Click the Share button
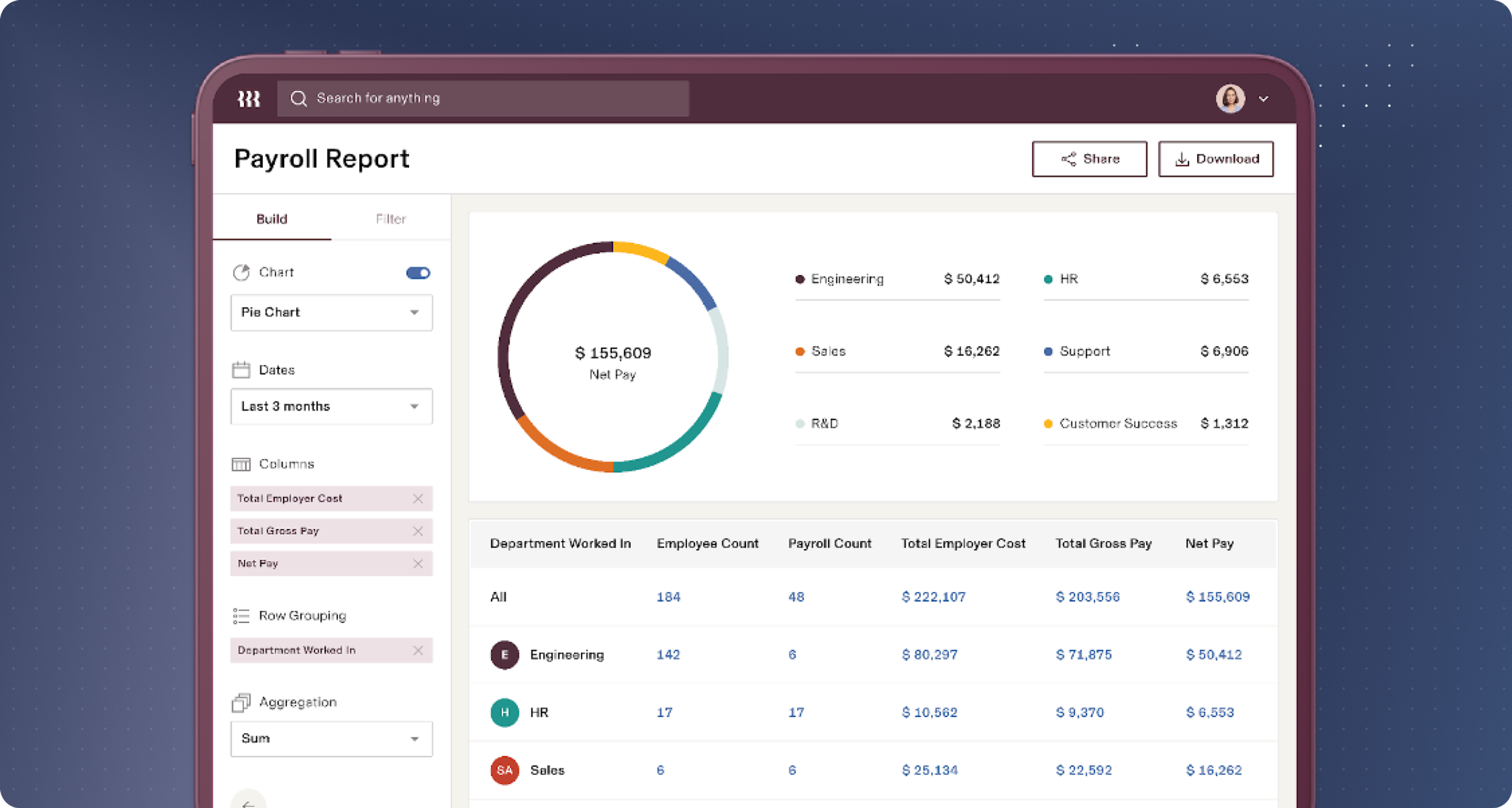The image size is (1512, 808). tap(1090, 158)
